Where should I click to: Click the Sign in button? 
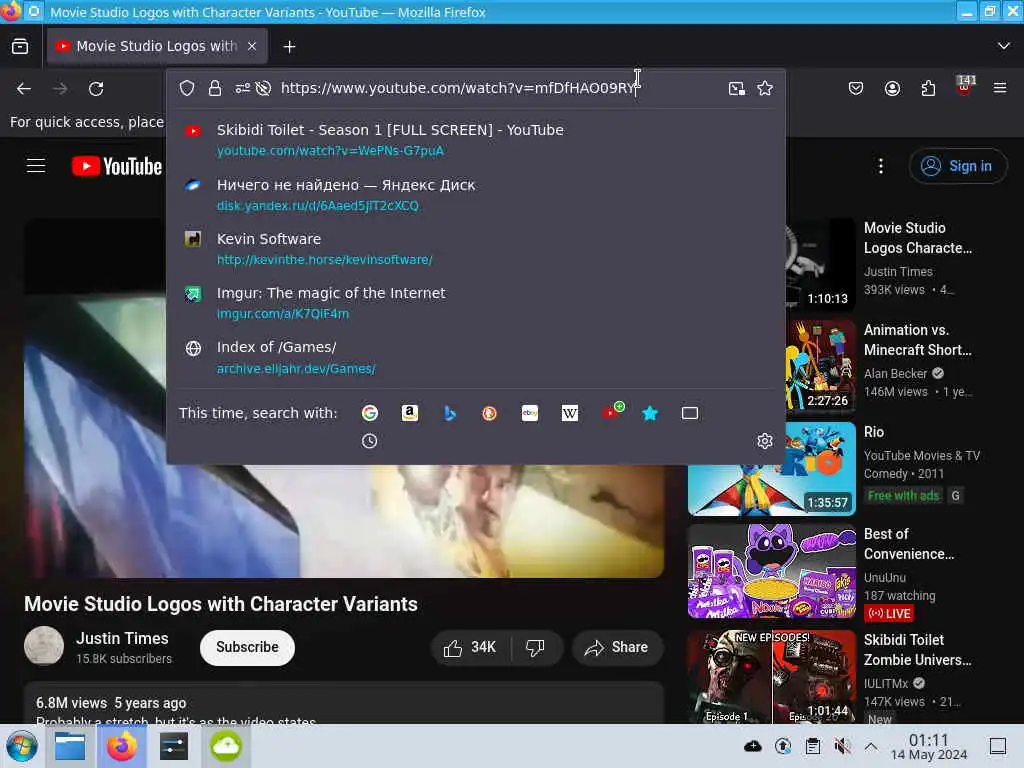[957, 166]
